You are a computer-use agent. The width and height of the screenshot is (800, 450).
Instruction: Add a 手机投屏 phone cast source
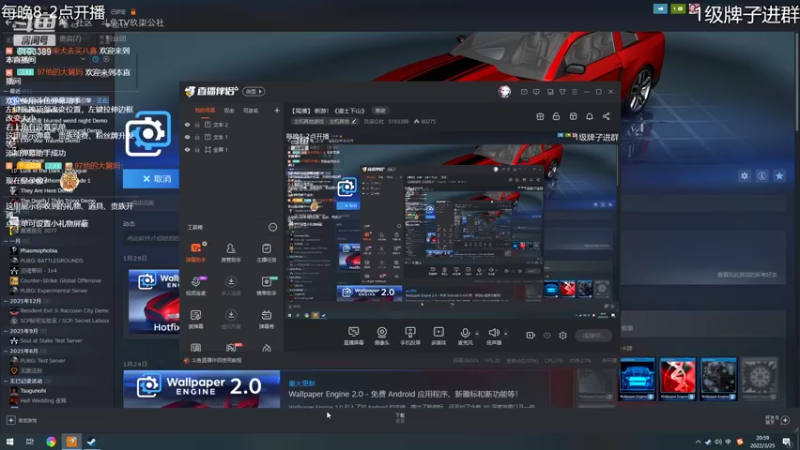tap(410, 336)
